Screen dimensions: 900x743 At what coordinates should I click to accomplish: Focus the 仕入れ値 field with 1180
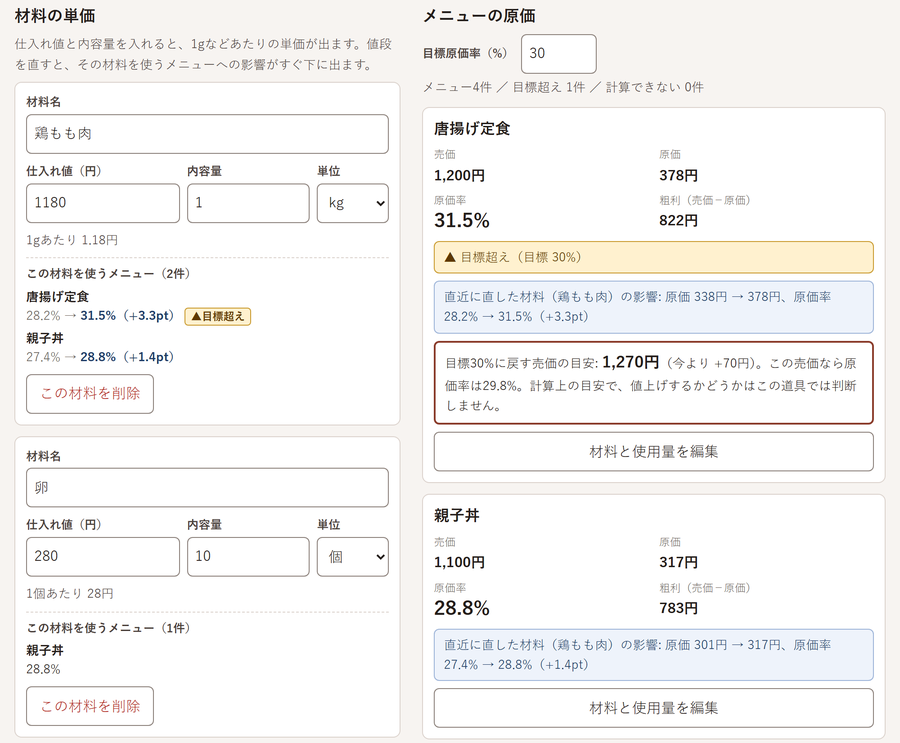tap(103, 203)
